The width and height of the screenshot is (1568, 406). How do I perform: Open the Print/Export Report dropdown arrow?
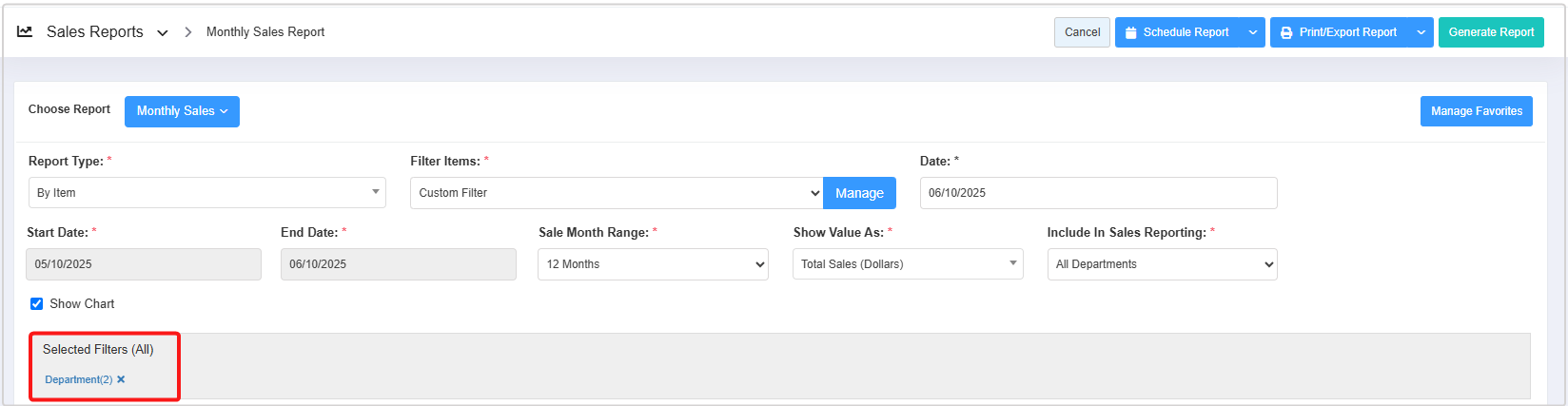pyautogui.click(x=1421, y=32)
